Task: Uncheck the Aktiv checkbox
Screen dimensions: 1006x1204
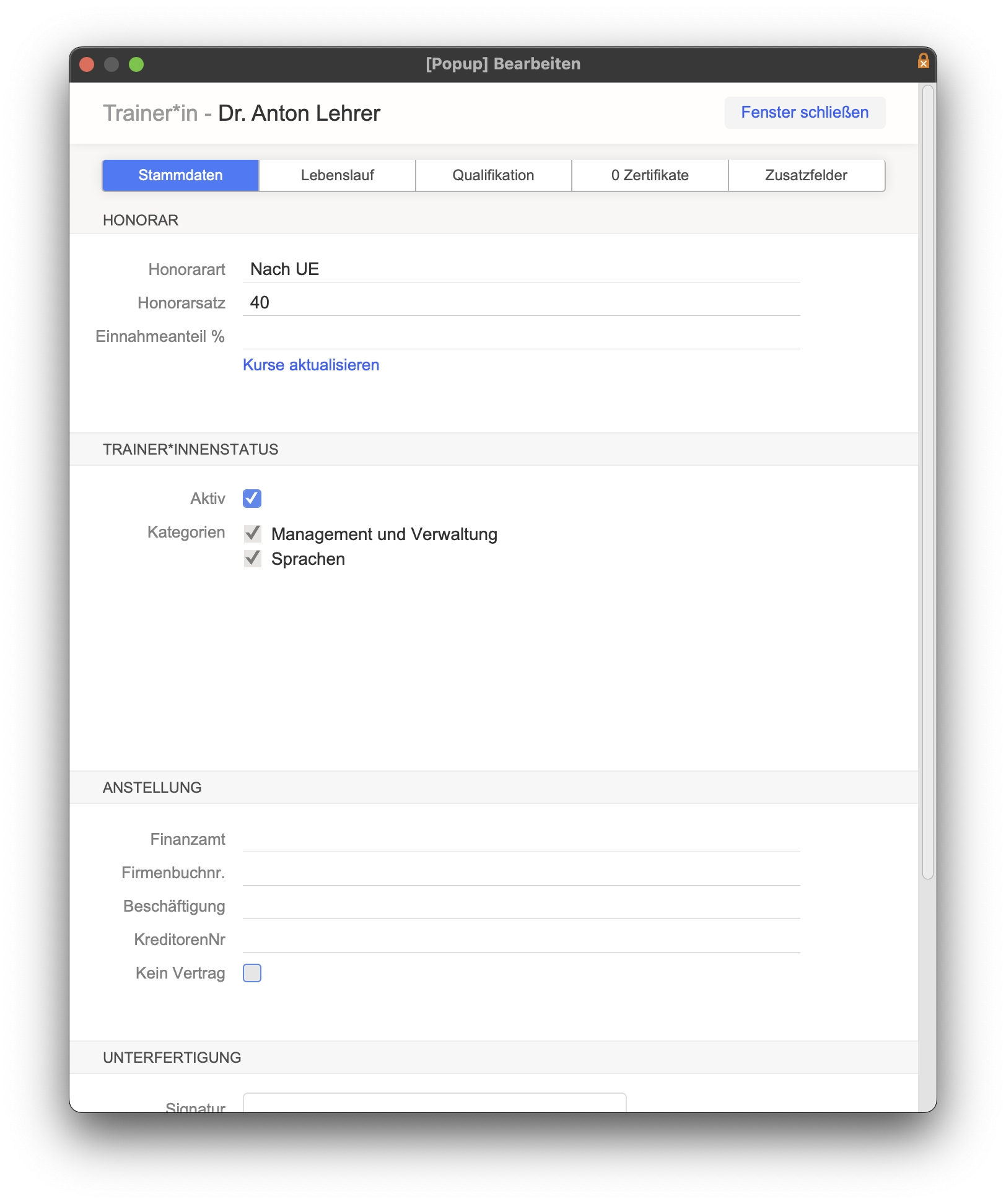Action: [252, 499]
